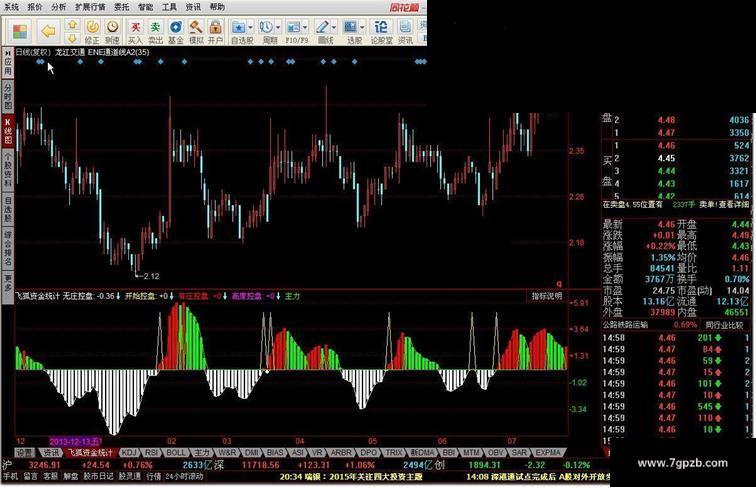The image size is (756, 487).
Task: Open 更多 sidebar tab
Action: (8, 287)
